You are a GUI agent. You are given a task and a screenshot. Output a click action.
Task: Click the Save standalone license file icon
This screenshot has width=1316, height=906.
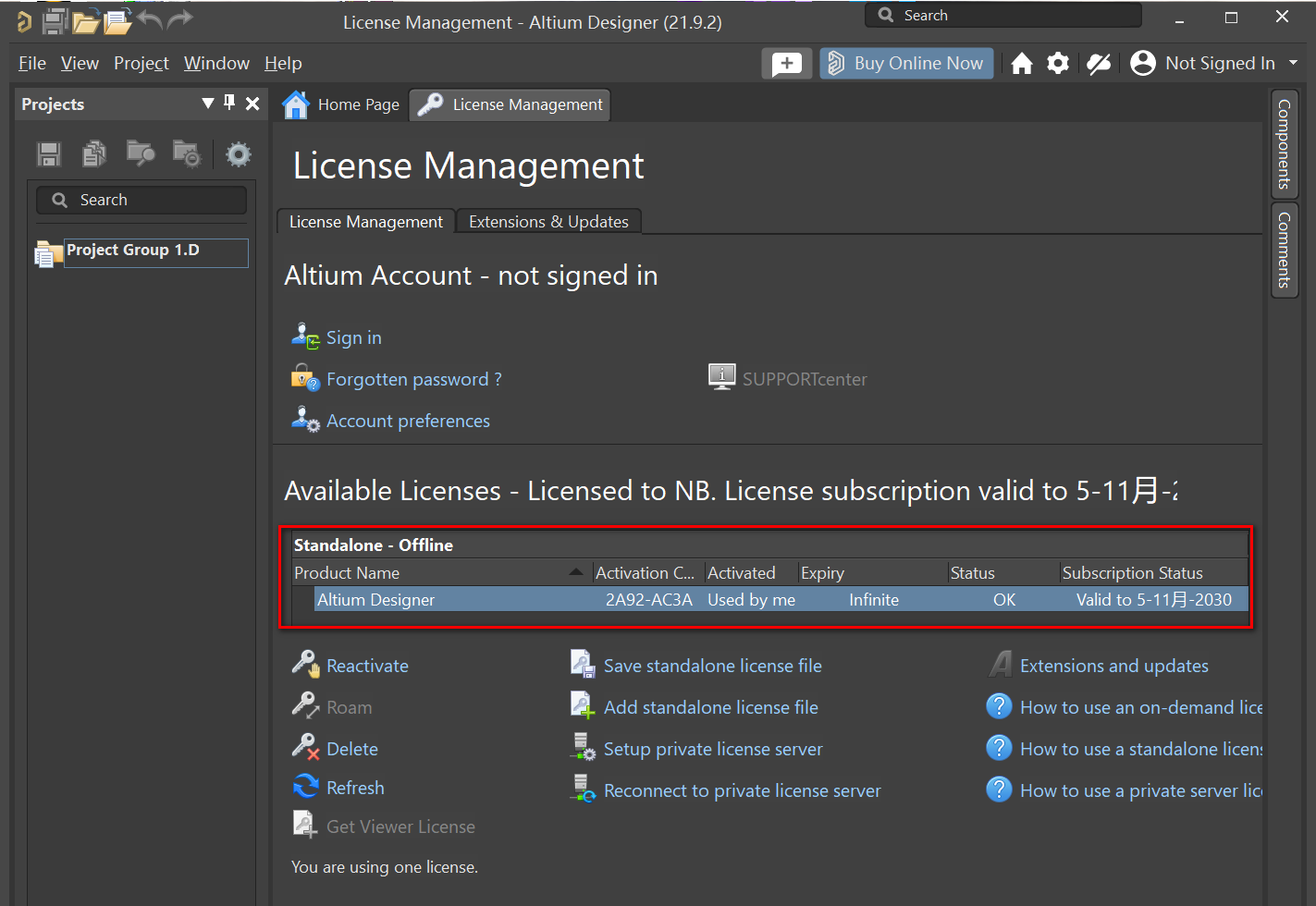pos(583,664)
